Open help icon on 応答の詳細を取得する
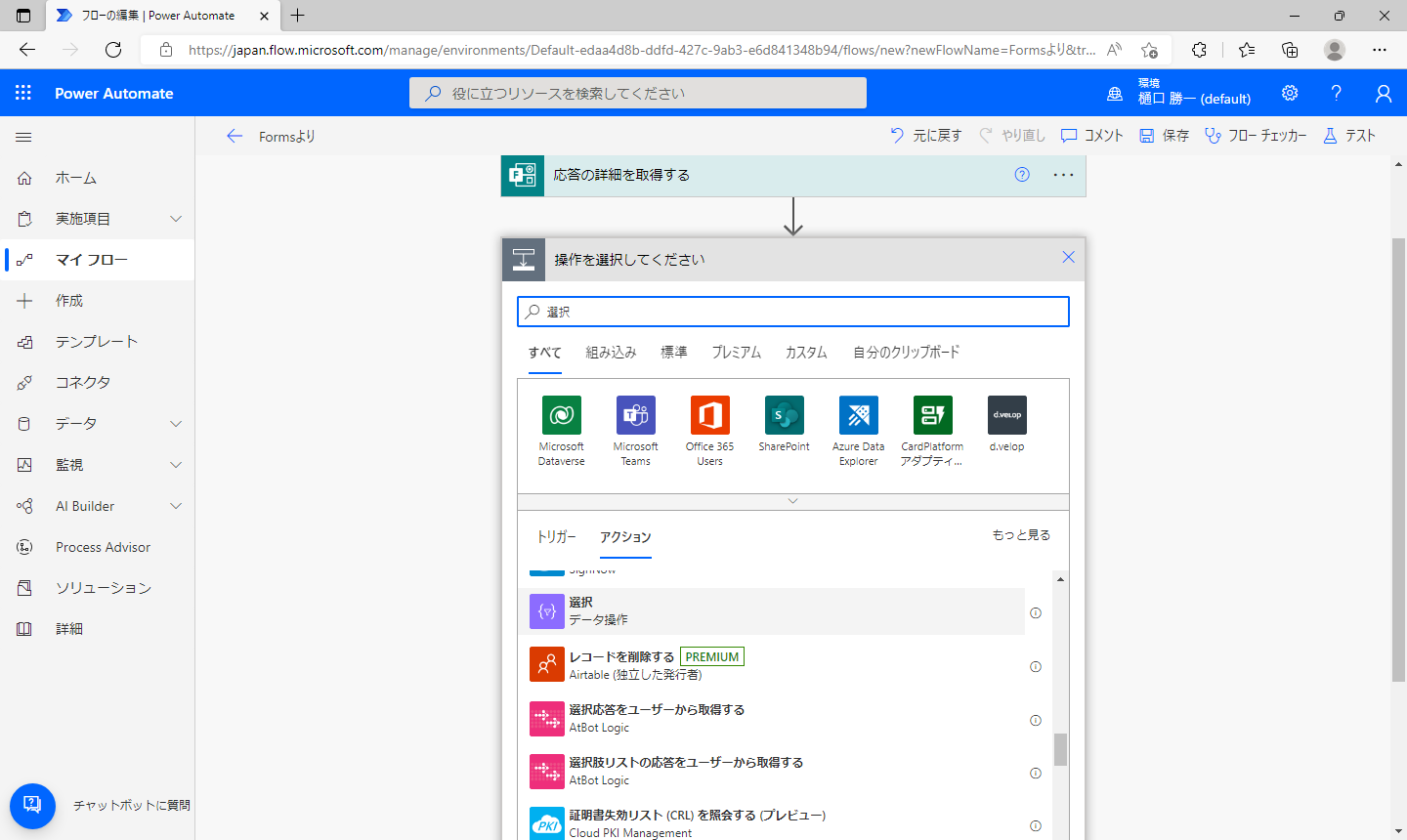The width and height of the screenshot is (1407, 840). click(x=1022, y=175)
